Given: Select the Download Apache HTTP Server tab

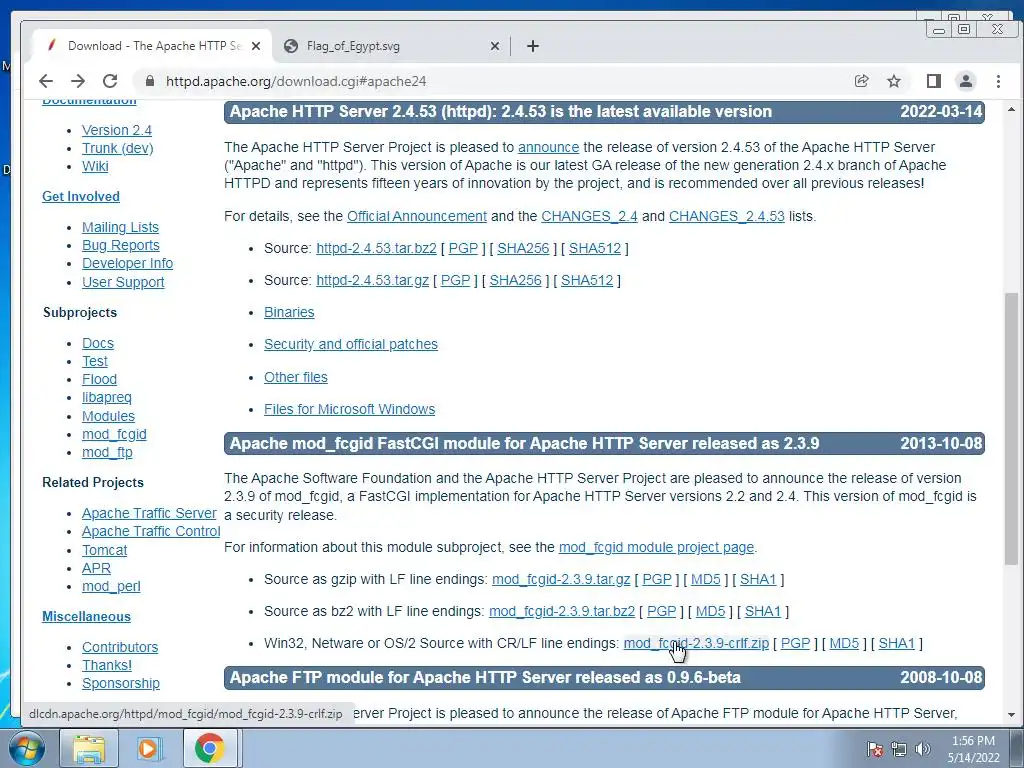Looking at the screenshot, I should pyautogui.click(x=153, y=46).
